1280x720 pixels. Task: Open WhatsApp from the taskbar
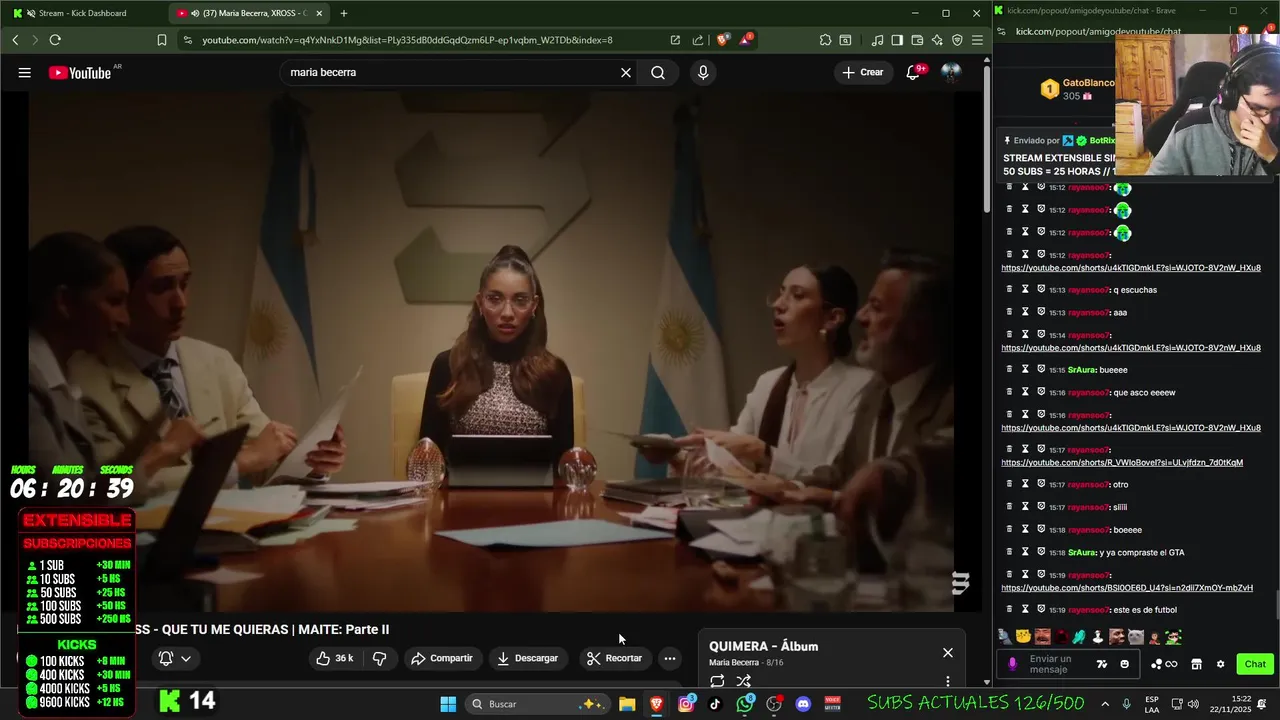[745, 704]
